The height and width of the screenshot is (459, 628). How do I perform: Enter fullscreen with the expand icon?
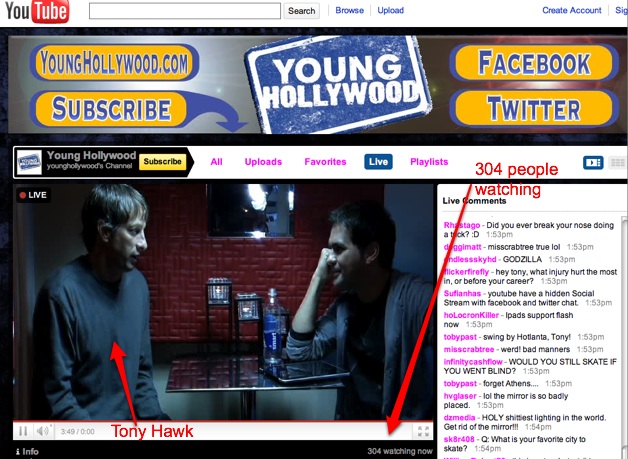(423, 431)
